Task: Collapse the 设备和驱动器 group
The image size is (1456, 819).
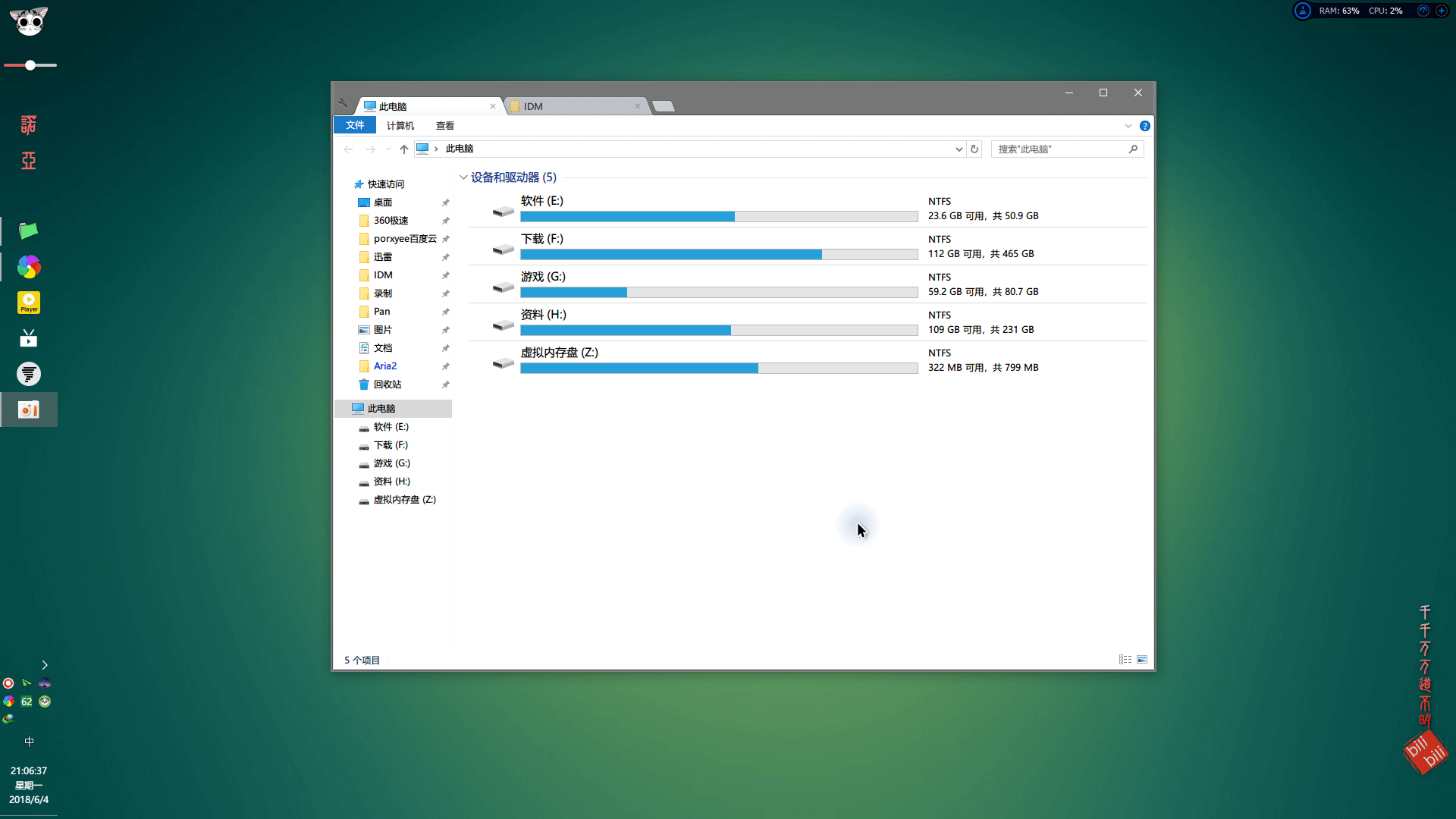Action: point(463,177)
